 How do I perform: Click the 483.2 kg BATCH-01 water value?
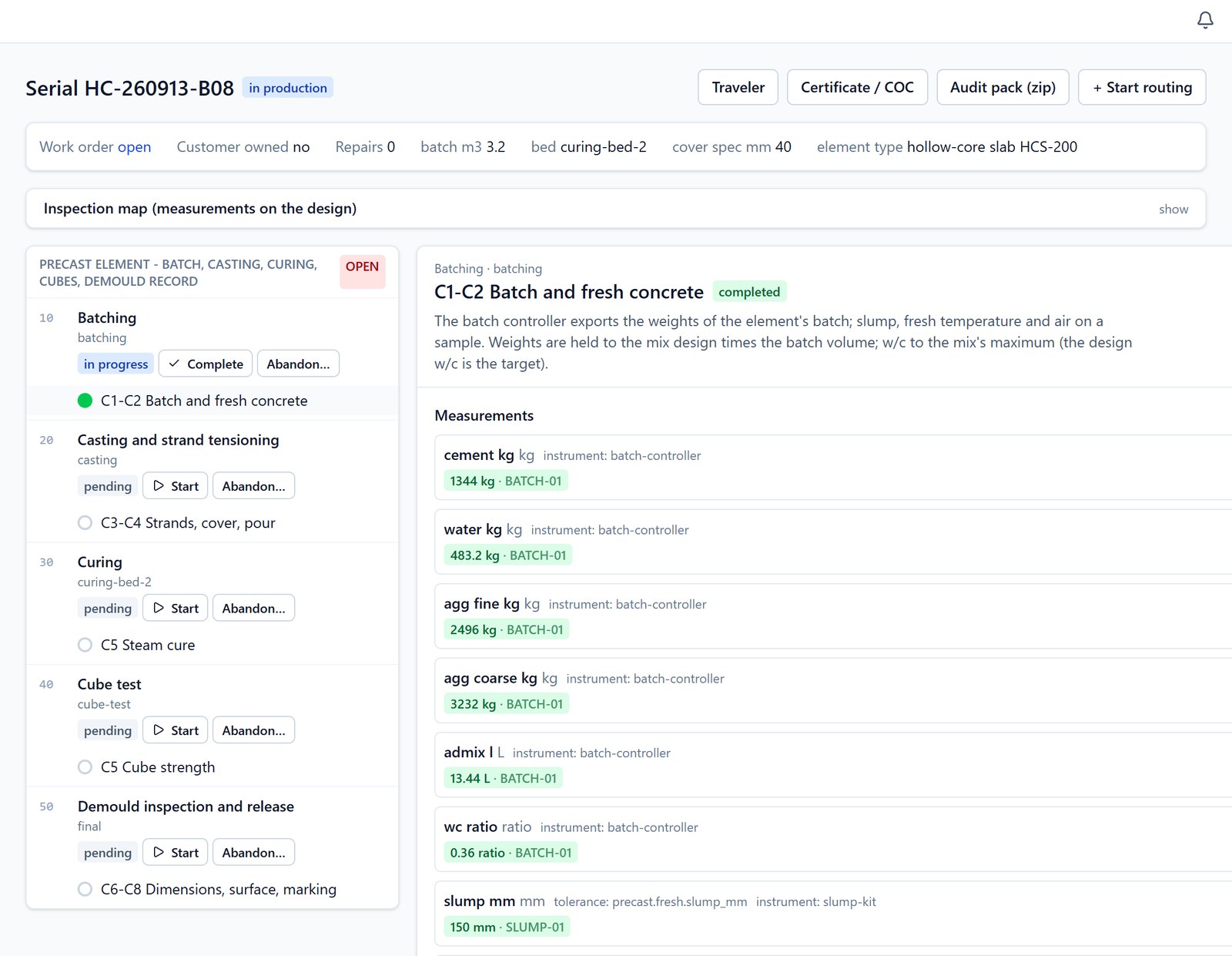point(508,555)
